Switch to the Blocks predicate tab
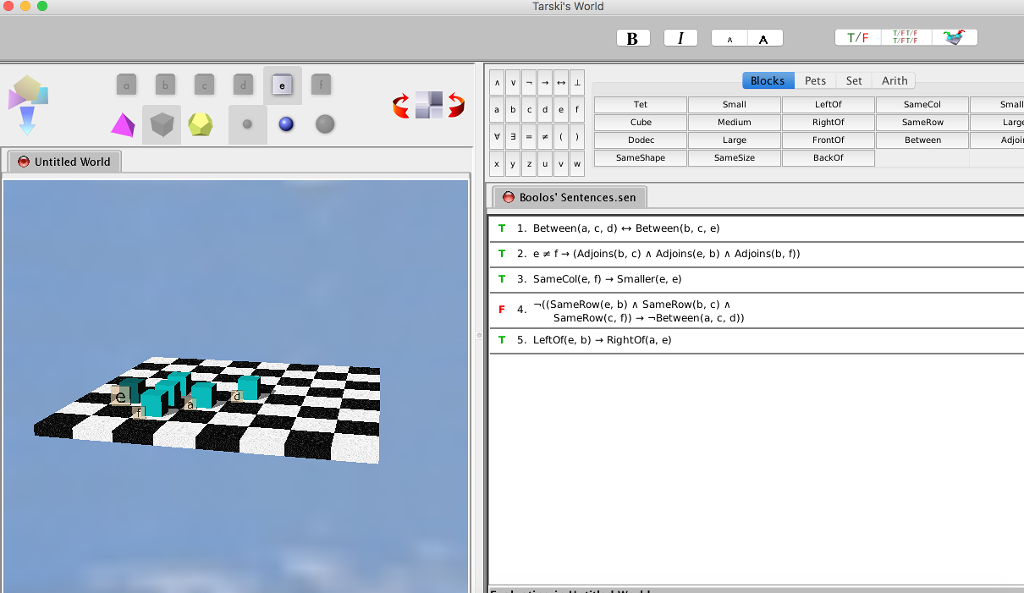This screenshot has height=593, width=1024. click(x=768, y=80)
